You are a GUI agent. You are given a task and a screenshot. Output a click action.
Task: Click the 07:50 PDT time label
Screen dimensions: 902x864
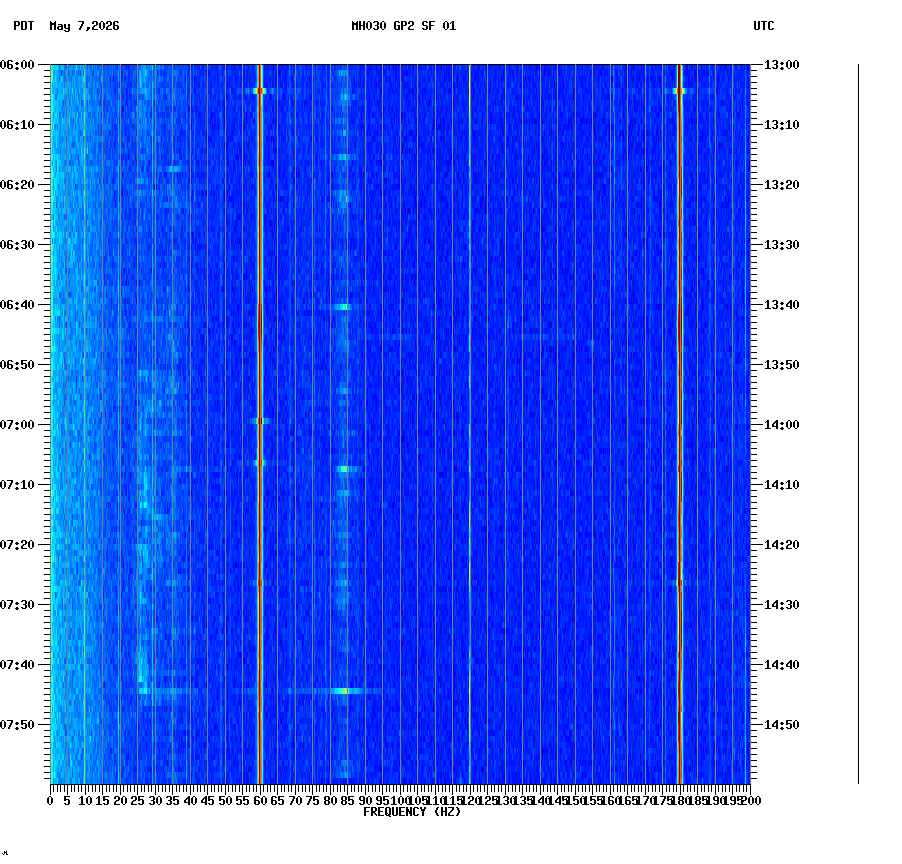17,725
